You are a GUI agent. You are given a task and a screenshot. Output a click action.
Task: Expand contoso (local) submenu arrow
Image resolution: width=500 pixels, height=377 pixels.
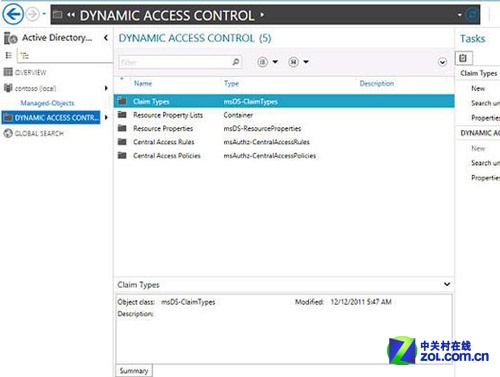pyautogui.click(x=106, y=88)
